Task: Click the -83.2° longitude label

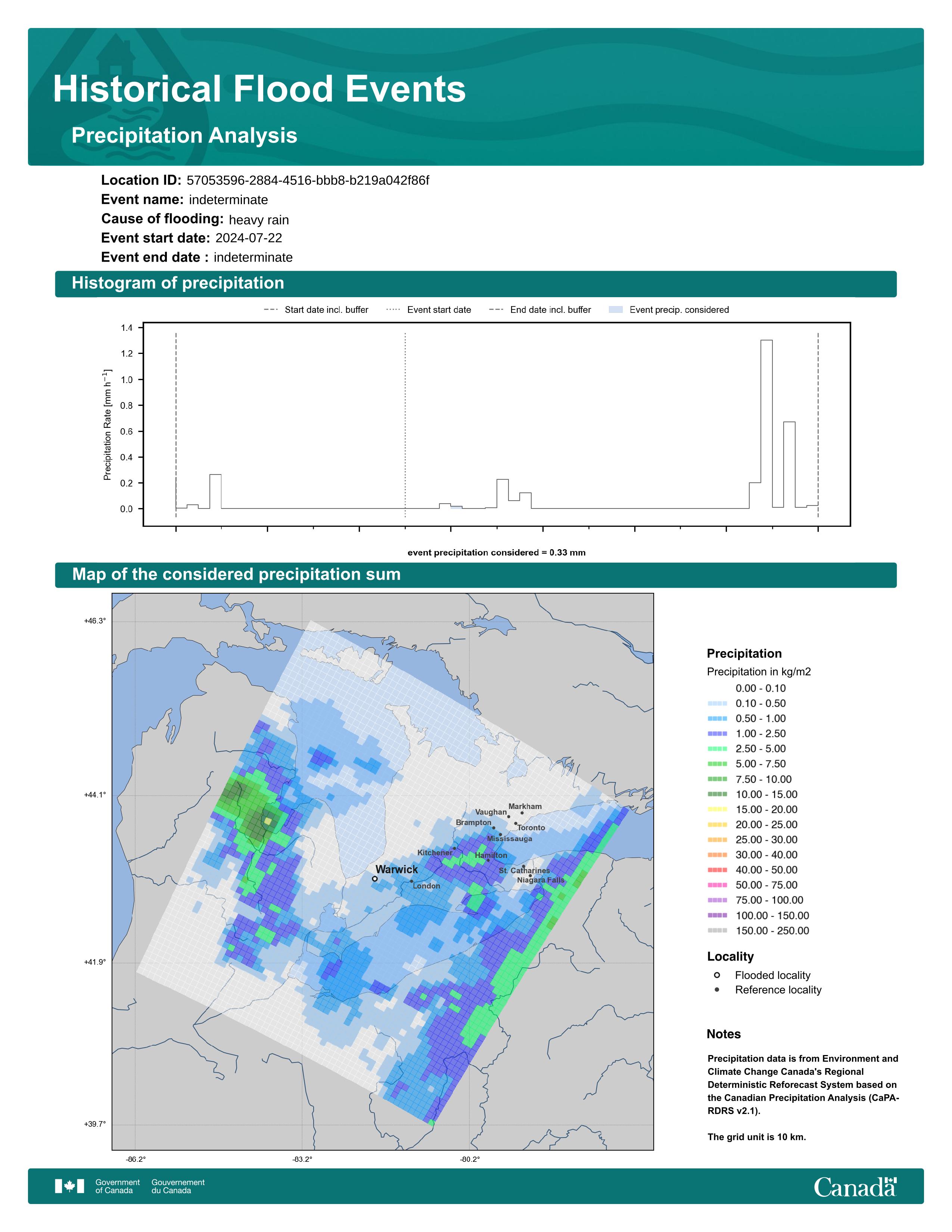Action: tap(302, 1160)
